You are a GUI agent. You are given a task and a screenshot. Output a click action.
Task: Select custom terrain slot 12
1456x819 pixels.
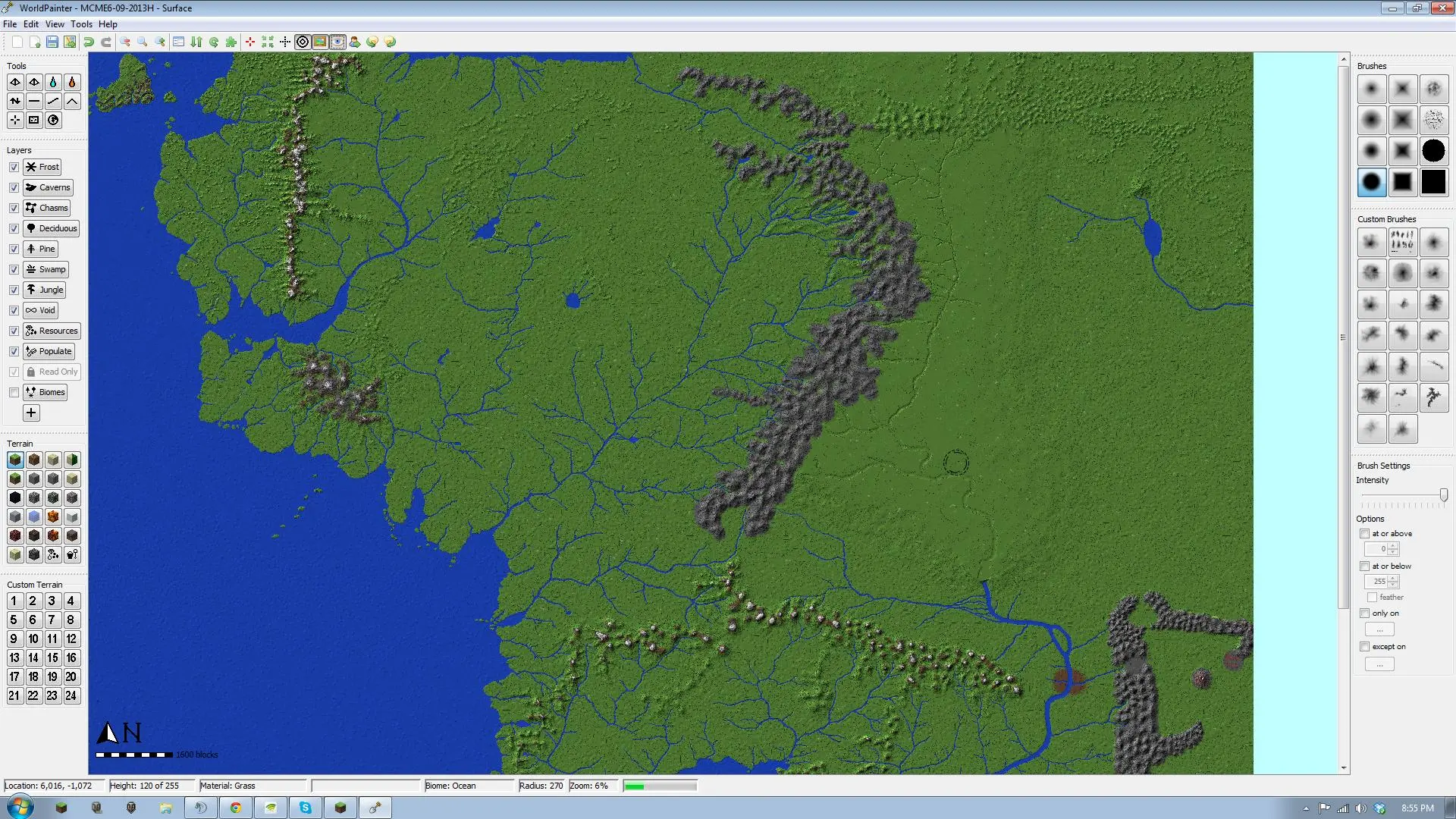coord(71,639)
